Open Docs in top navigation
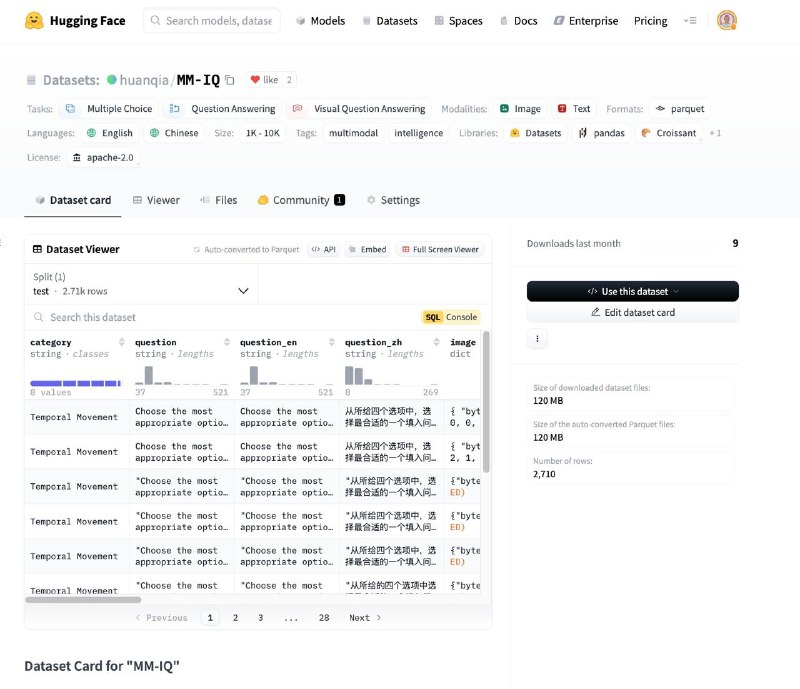Image resolution: width=800 pixels, height=689 pixels. click(518, 21)
